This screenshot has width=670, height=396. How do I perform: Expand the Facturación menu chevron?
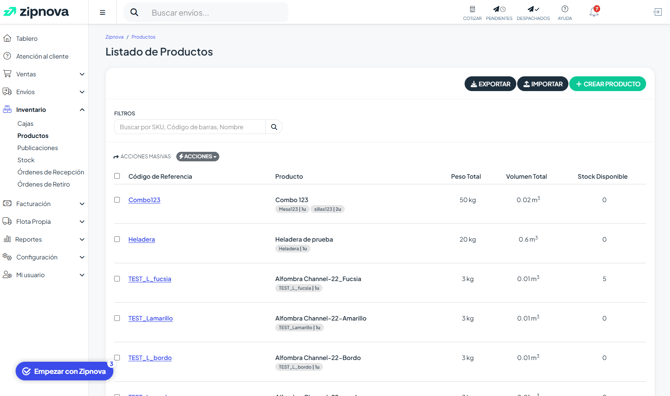click(82, 204)
